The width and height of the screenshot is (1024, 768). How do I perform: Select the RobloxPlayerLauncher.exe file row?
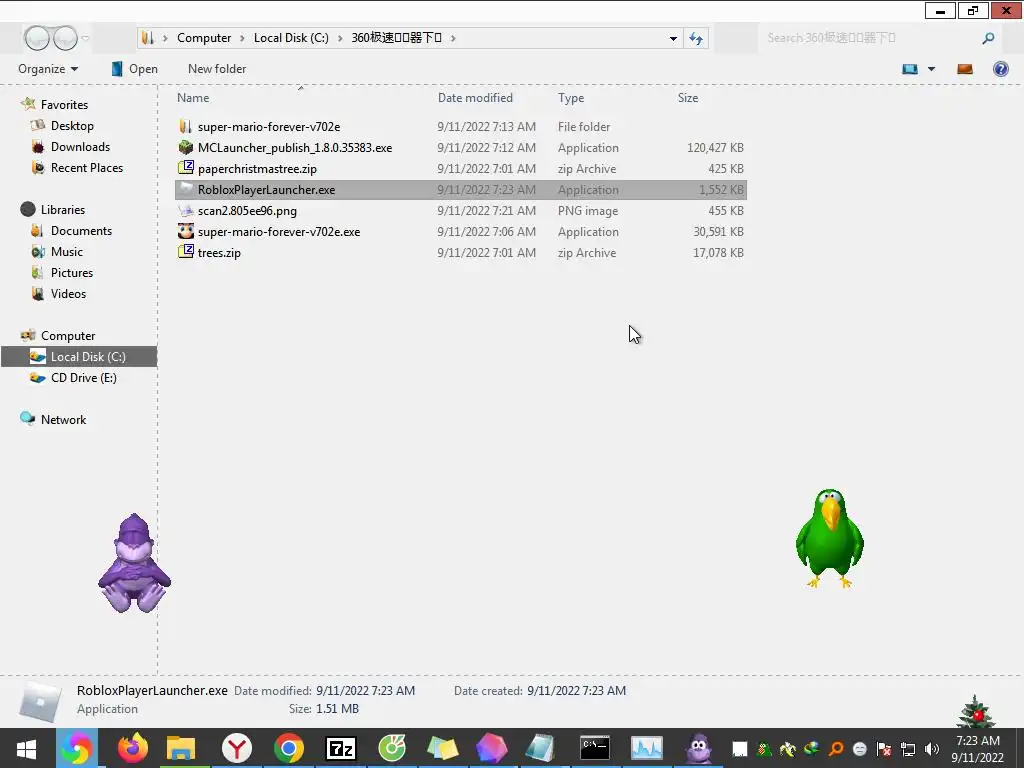[460, 189]
